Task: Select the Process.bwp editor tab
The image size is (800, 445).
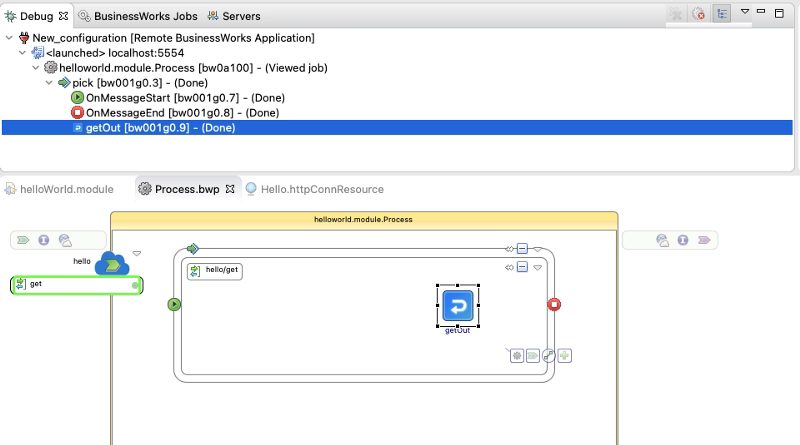Action: [x=187, y=189]
